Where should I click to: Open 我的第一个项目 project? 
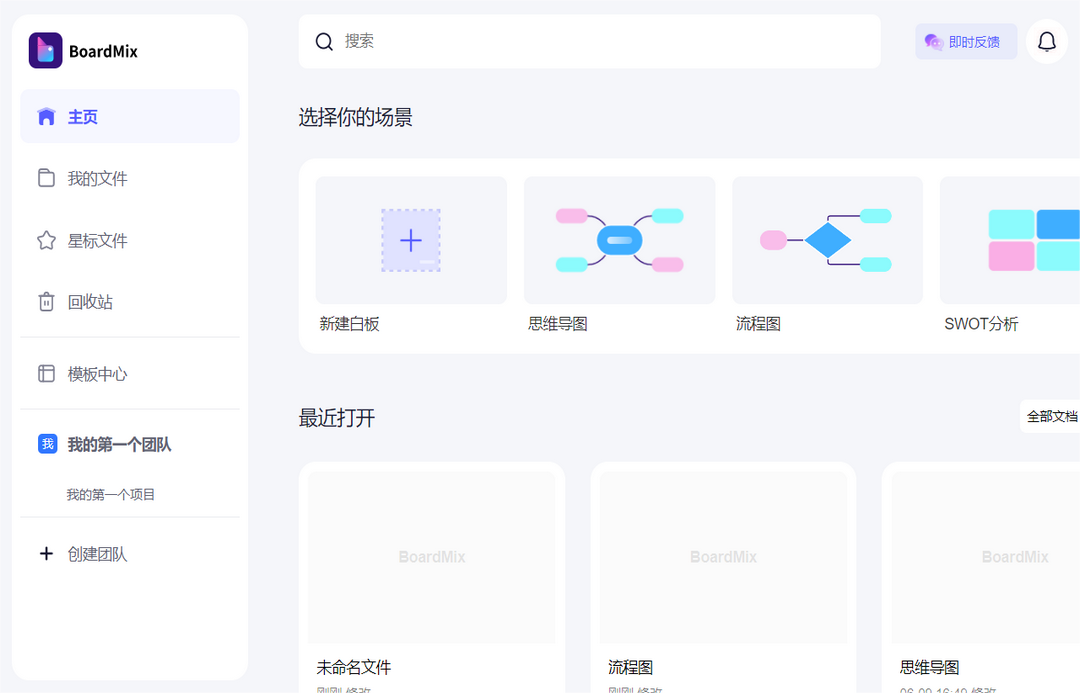[110, 495]
